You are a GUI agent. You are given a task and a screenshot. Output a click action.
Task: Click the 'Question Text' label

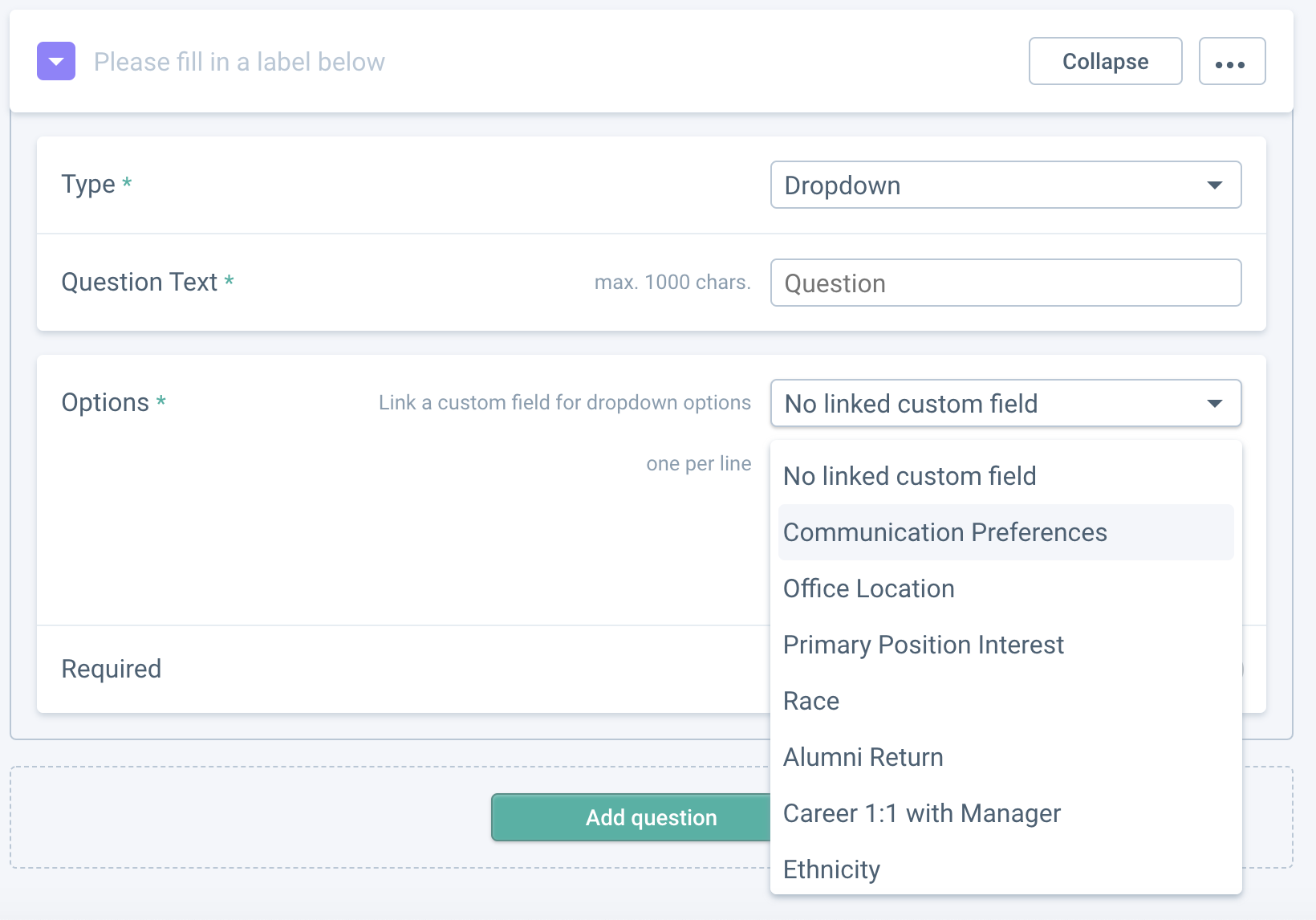pyautogui.click(x=139, y=282)
